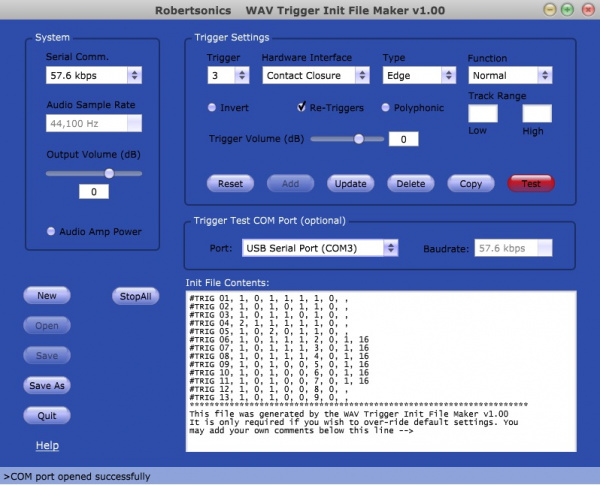
Task: Click the Track Range Low field
Action: click(x=483, y=113)
